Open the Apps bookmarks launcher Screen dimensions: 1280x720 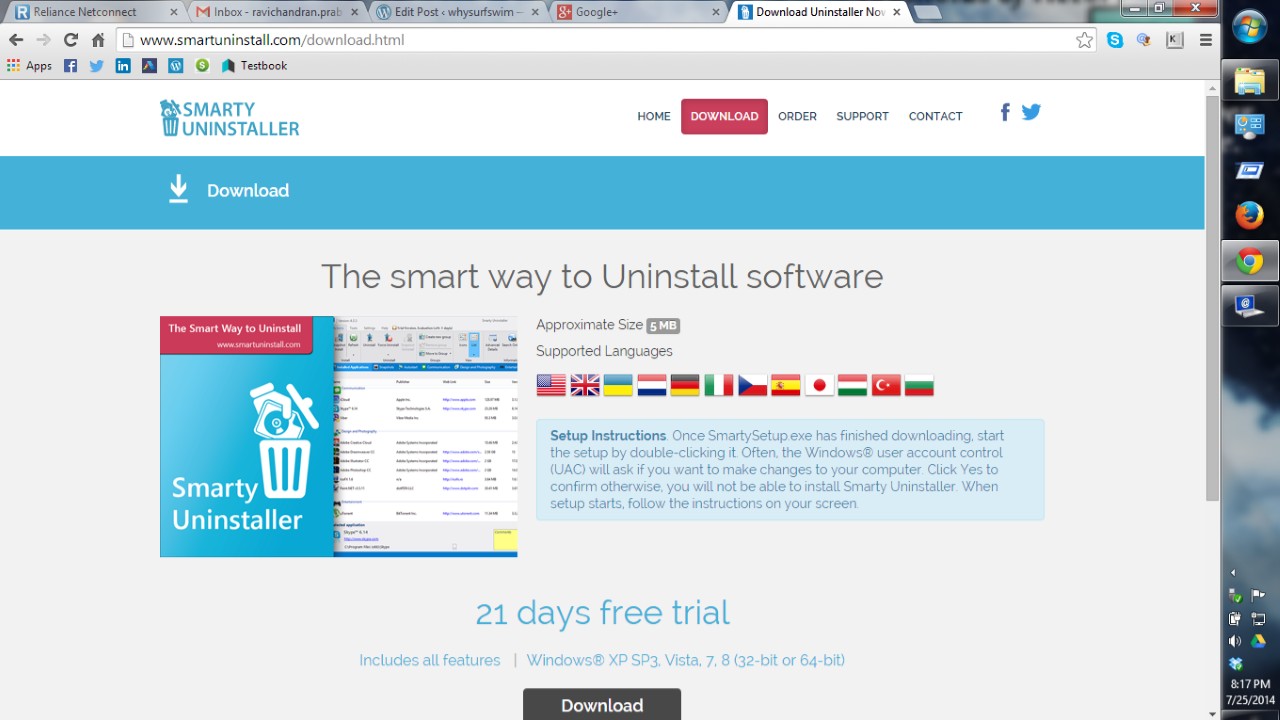(30, 66)
